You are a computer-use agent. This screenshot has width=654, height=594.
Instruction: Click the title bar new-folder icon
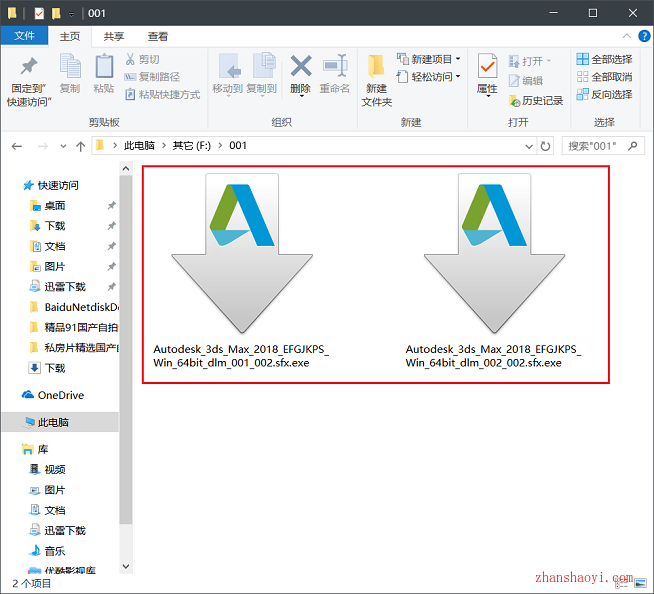(56, 13)
